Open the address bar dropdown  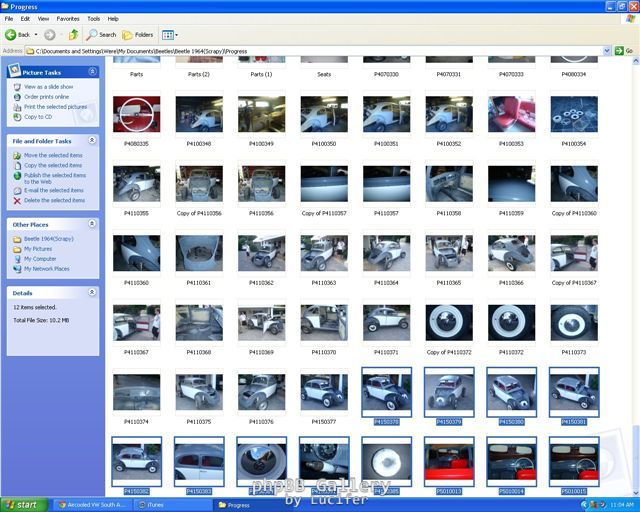coord(606,50)
